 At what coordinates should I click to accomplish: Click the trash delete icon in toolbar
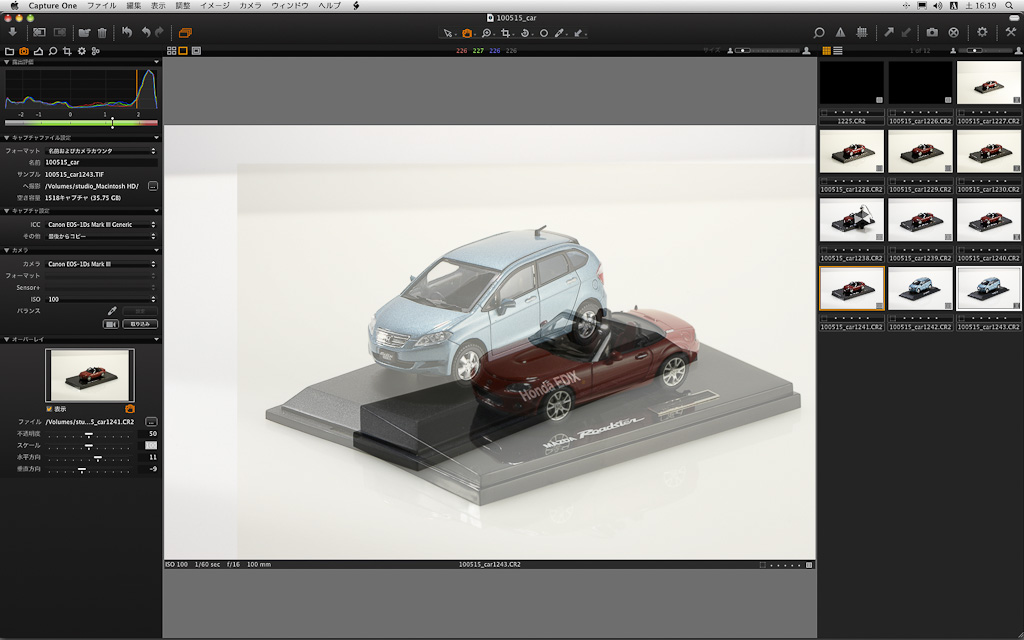[x=102, y=33]
